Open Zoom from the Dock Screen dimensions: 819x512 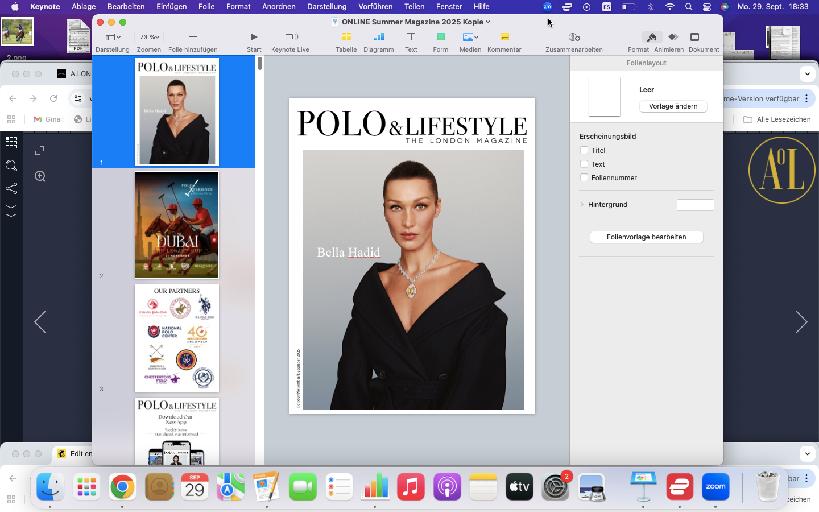[715, 486]
